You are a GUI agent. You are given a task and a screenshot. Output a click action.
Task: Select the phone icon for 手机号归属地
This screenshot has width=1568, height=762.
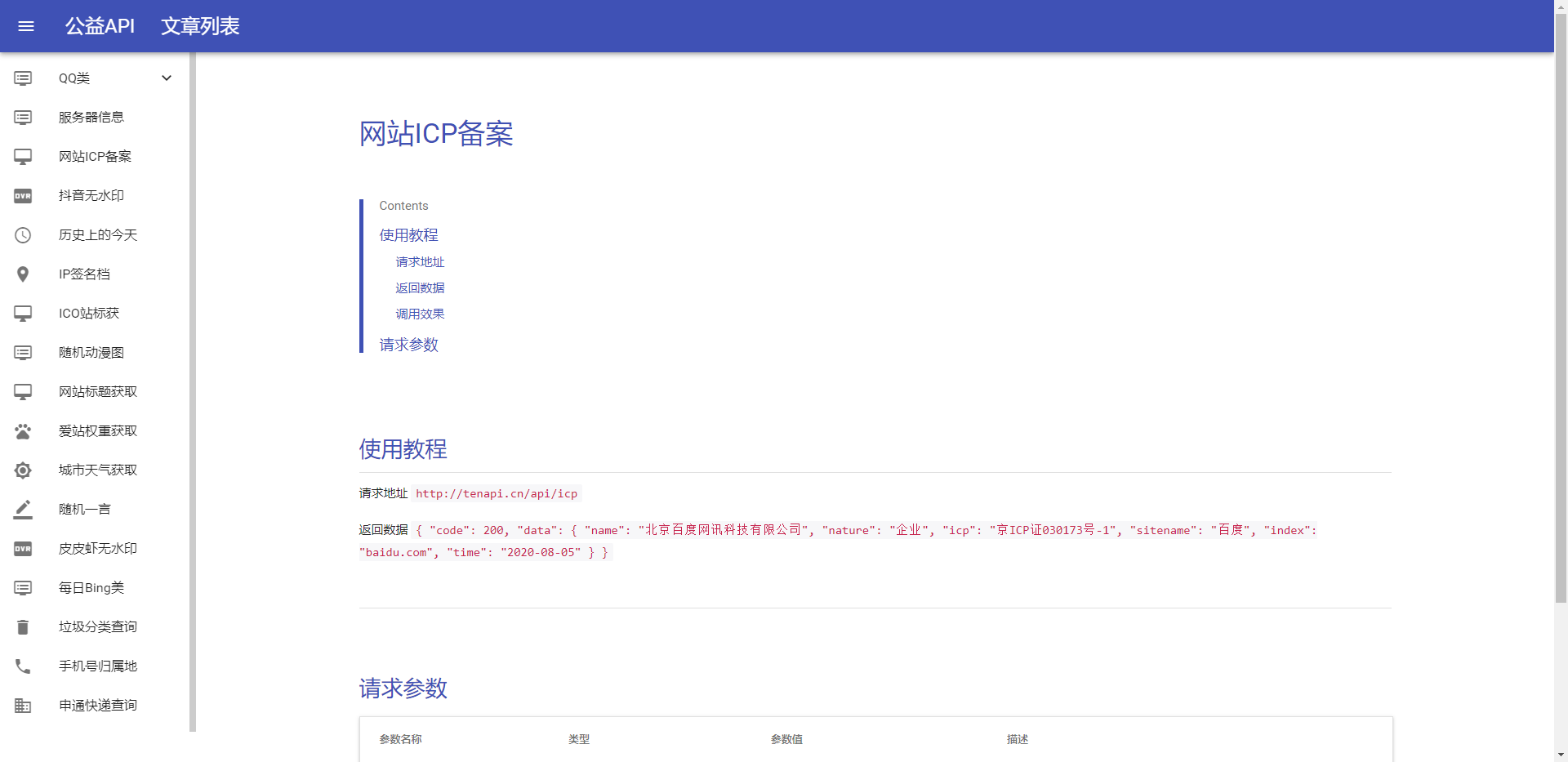22,666
